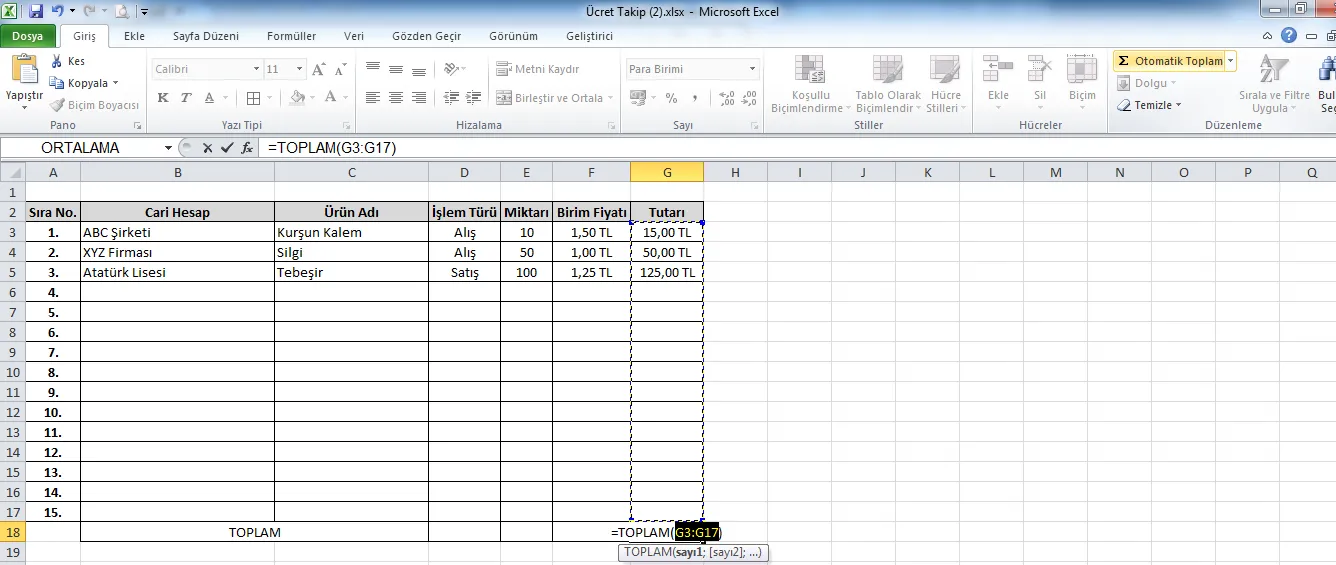The height and width of the screenshot is (565, 1336).
Task: Click the Undo arrow icon
Action: tap(58, 12)
